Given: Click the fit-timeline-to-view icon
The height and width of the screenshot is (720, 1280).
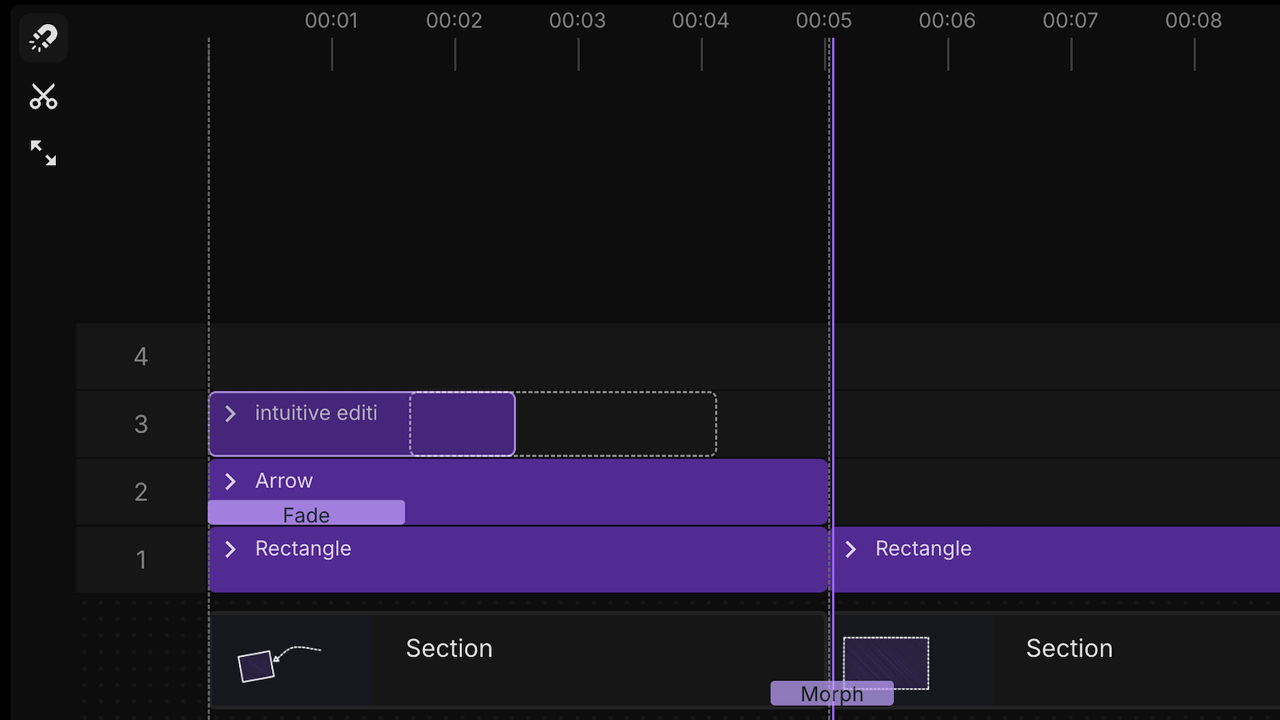Looking at the screenshot, I should pyautogui.click(x=43, y=152).
